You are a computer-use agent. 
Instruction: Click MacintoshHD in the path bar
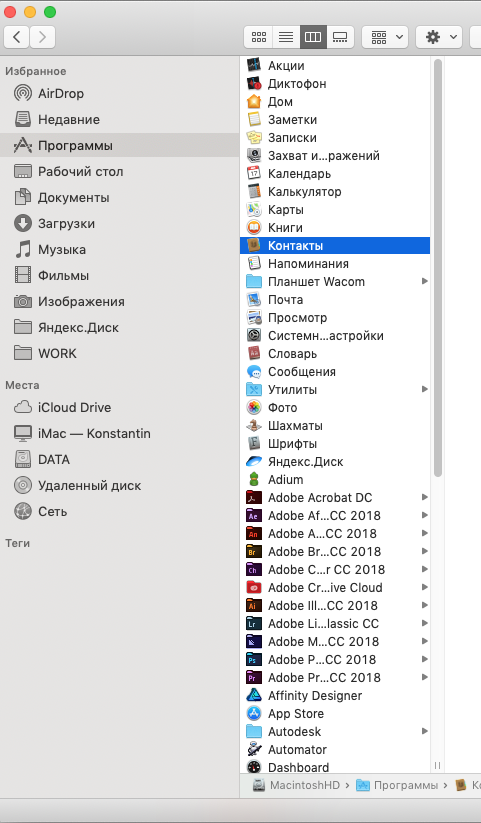coord(297,785)
